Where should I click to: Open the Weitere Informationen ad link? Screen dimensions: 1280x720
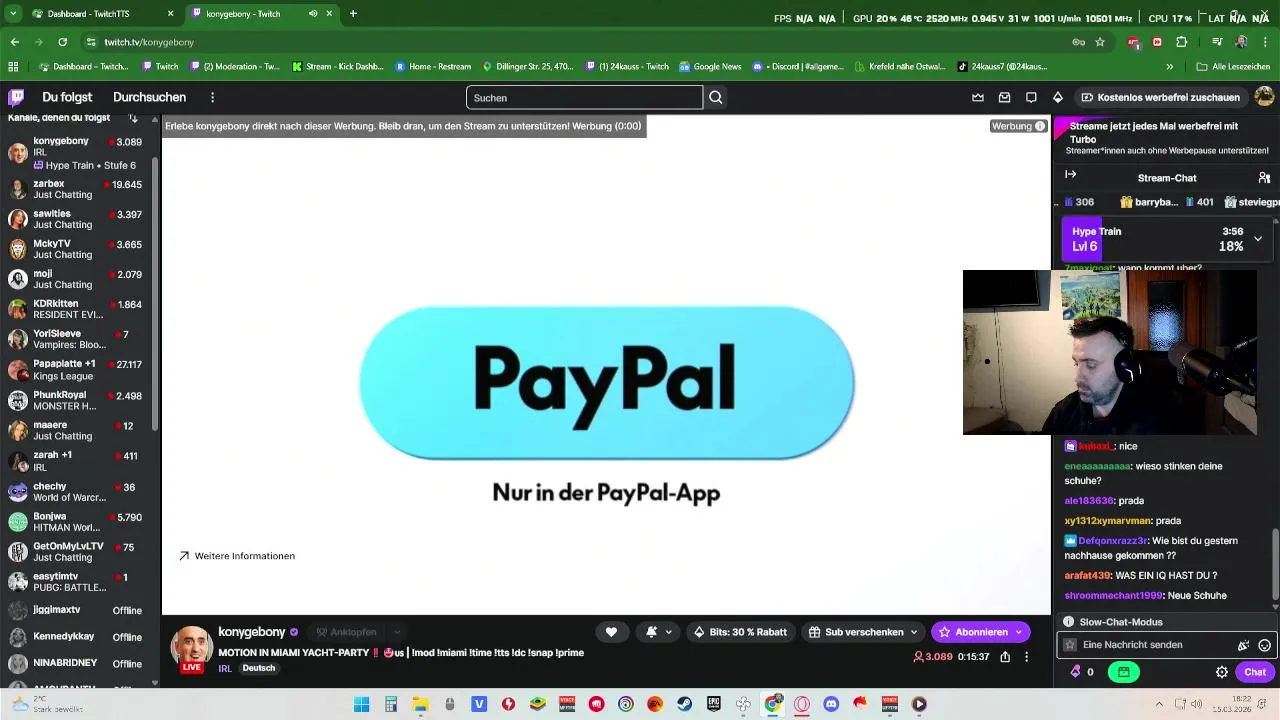237,556
